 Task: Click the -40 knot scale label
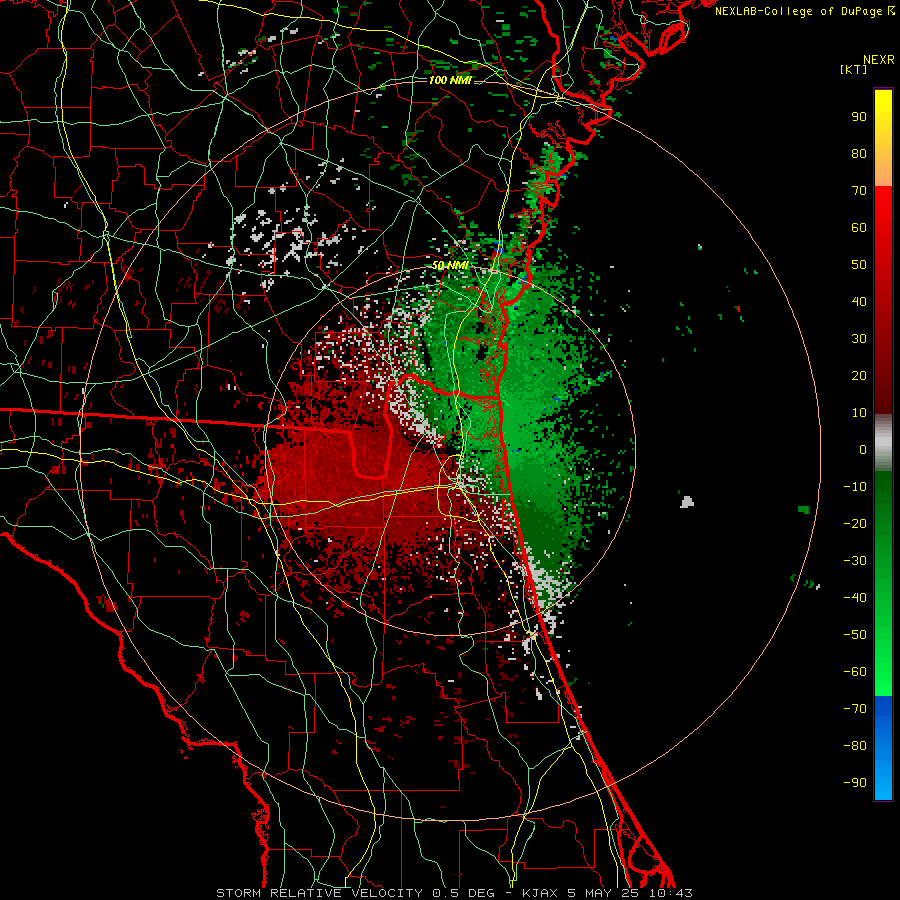[855, 598]
